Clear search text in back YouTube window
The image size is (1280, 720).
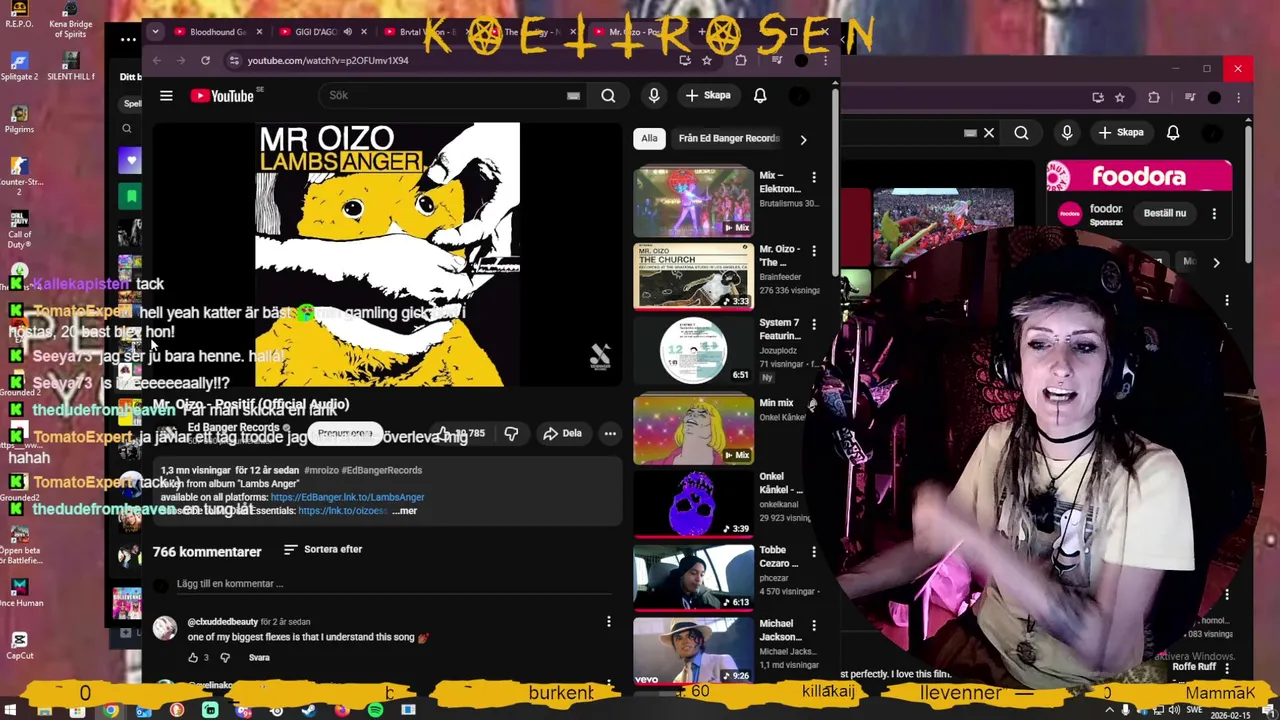coord(989,132)
